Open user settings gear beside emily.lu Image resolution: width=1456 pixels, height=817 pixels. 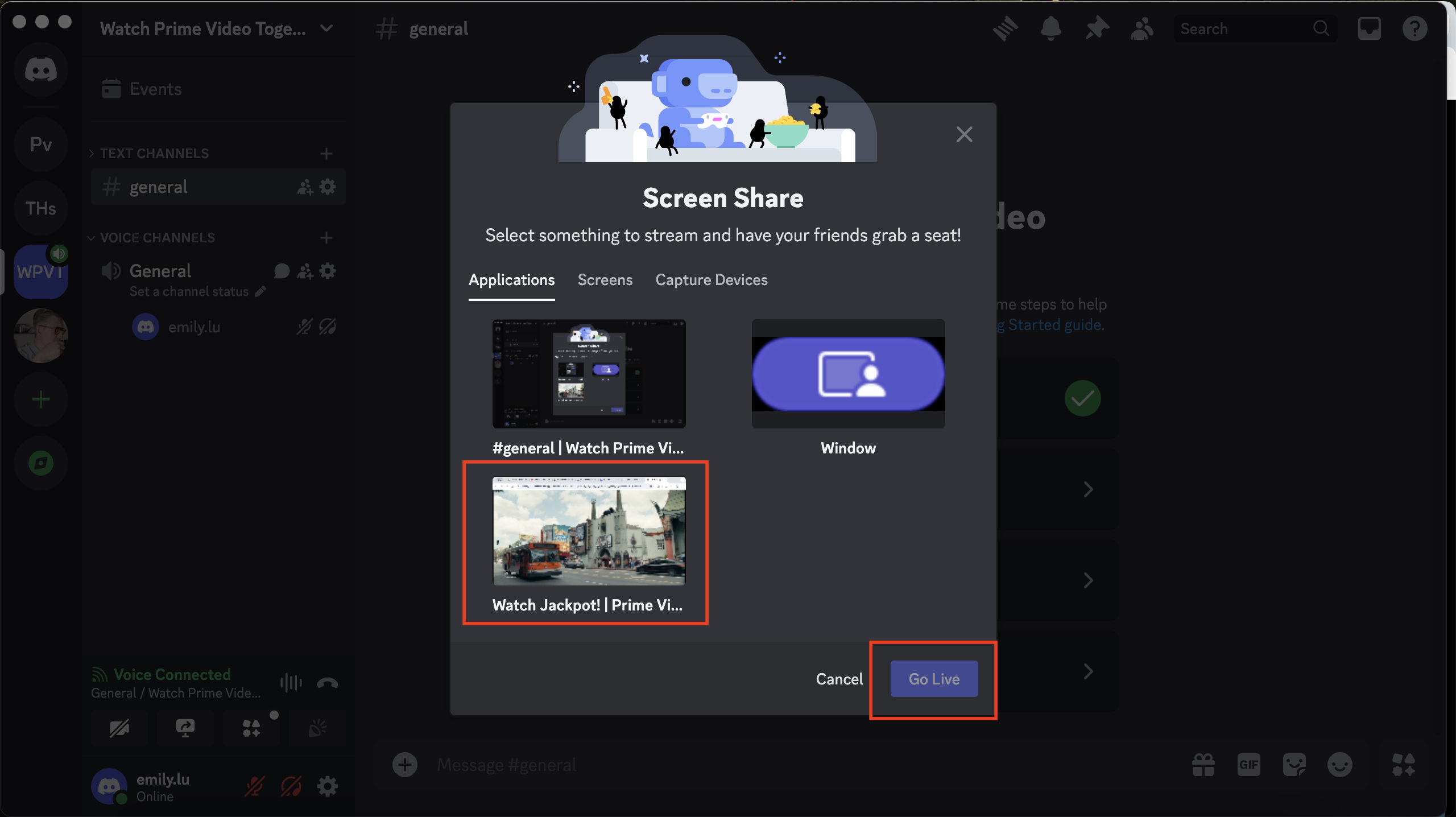point(328,787)
